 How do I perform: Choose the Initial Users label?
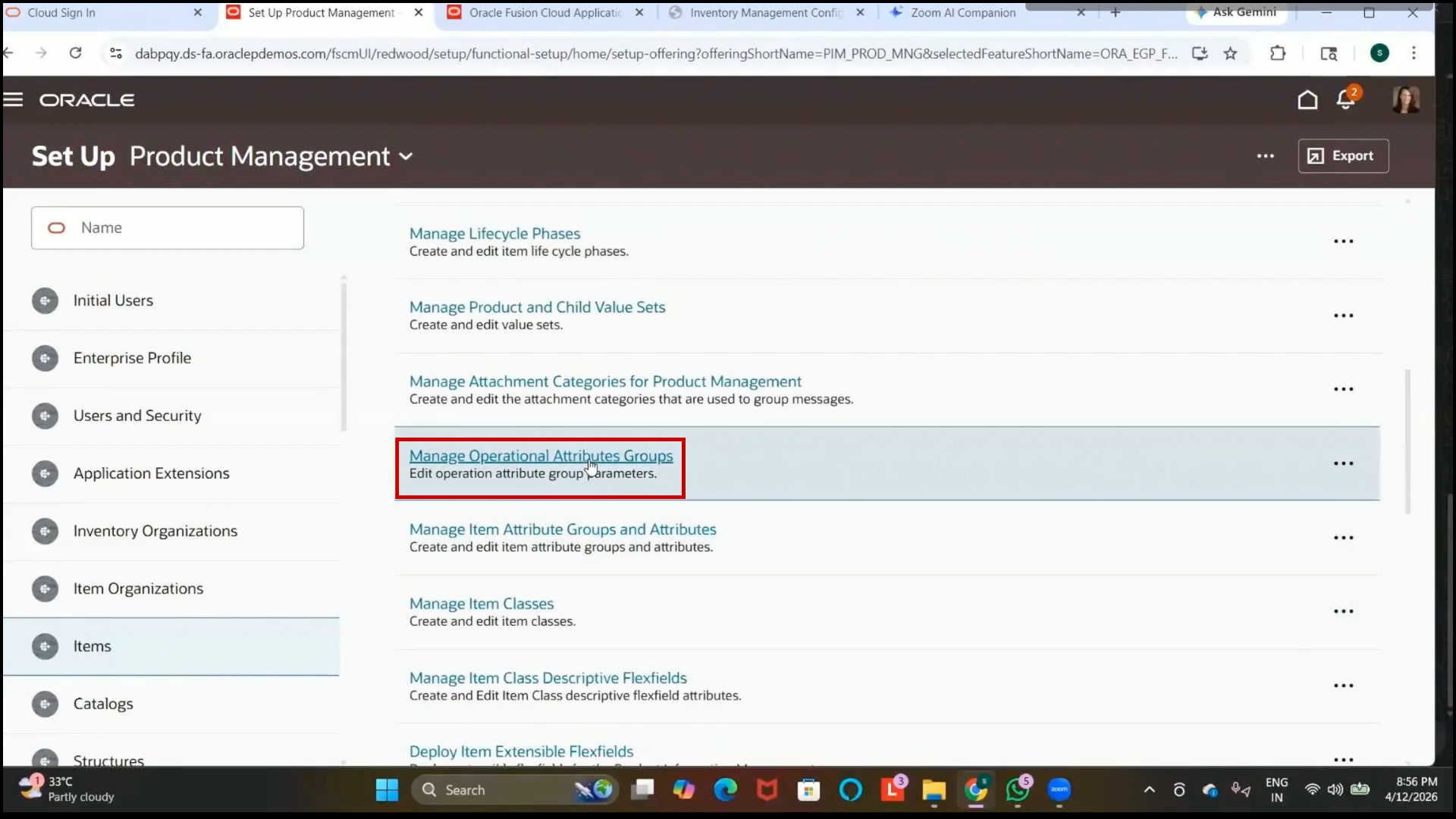(113, 300)
